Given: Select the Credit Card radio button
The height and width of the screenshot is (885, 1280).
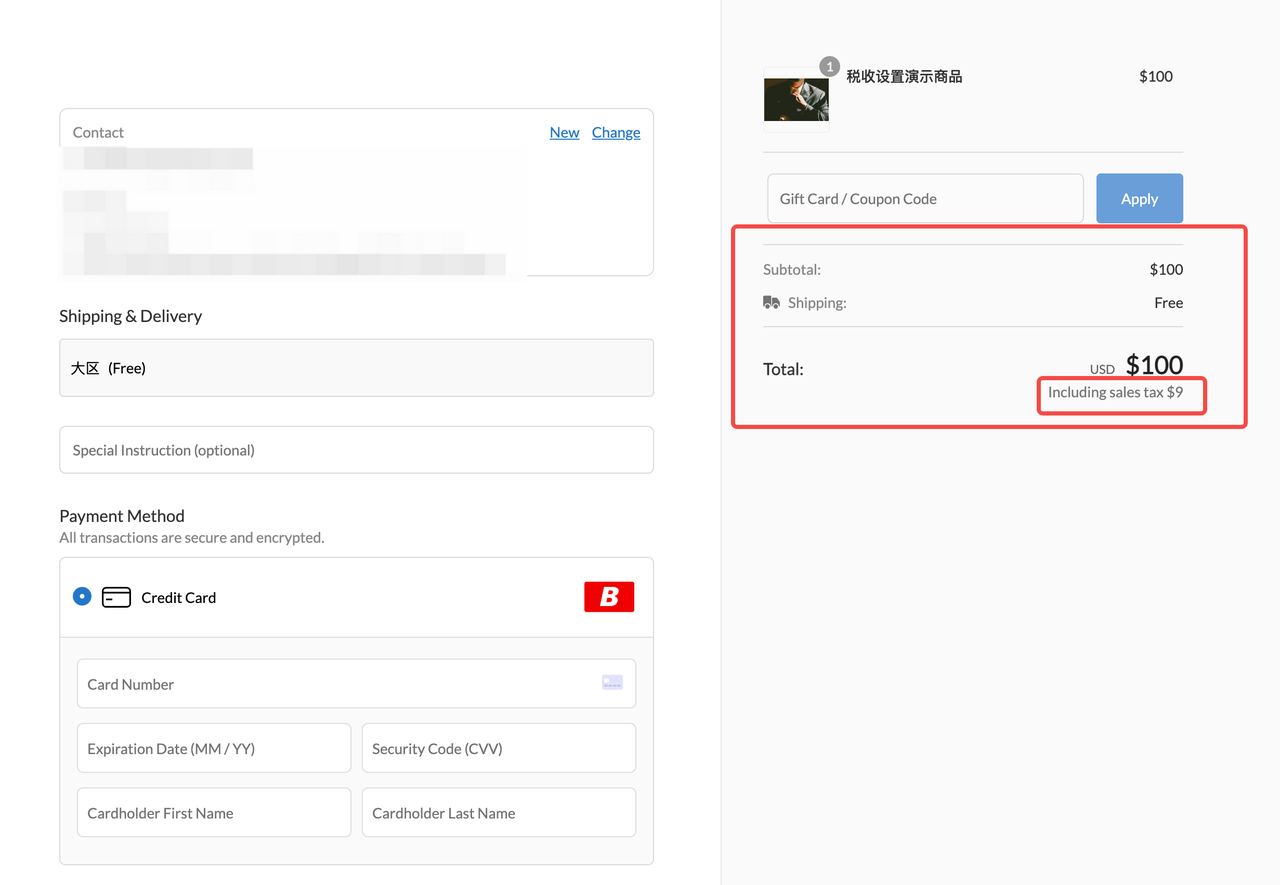Looking at the screenshot, I should [82, 597].
